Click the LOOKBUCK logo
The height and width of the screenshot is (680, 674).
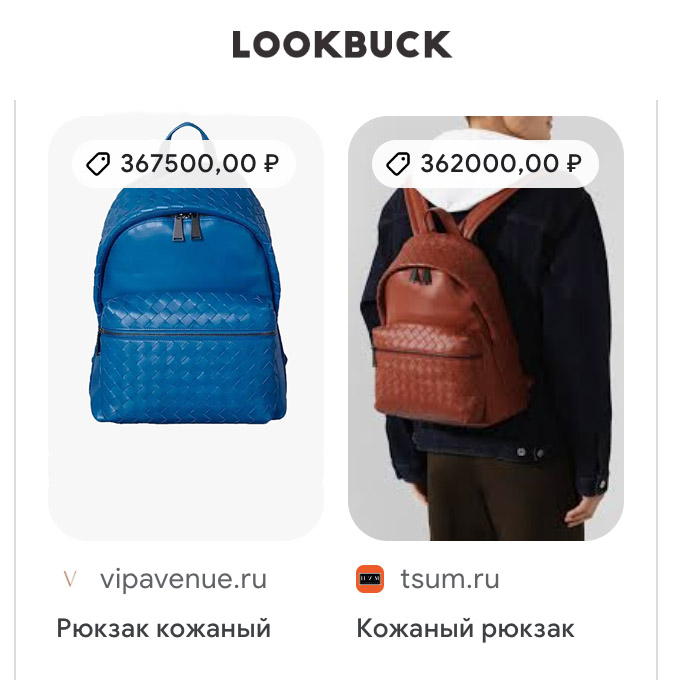(x=342, y=44)
